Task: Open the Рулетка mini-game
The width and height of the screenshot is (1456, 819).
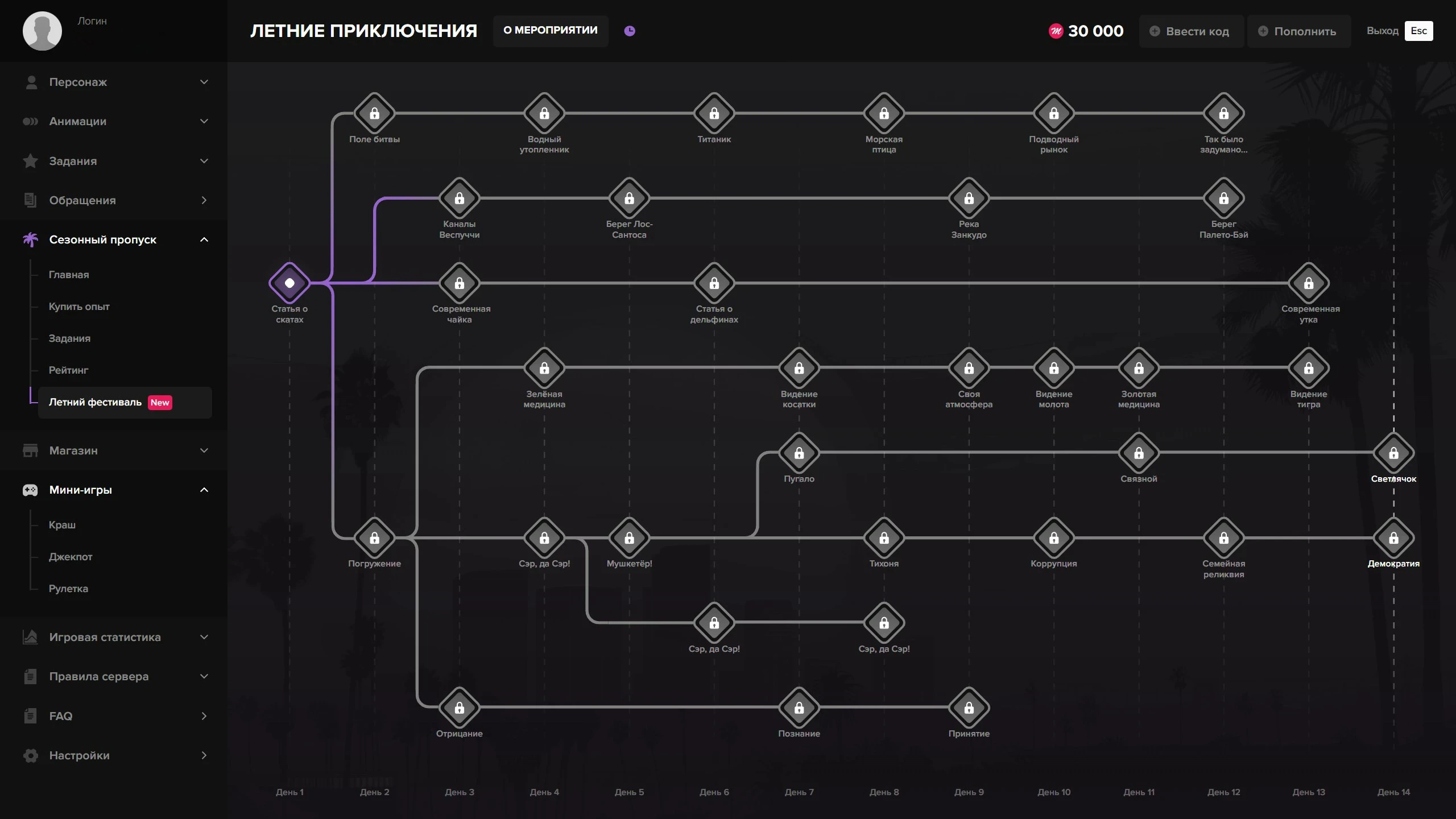Action: point(68,589)
